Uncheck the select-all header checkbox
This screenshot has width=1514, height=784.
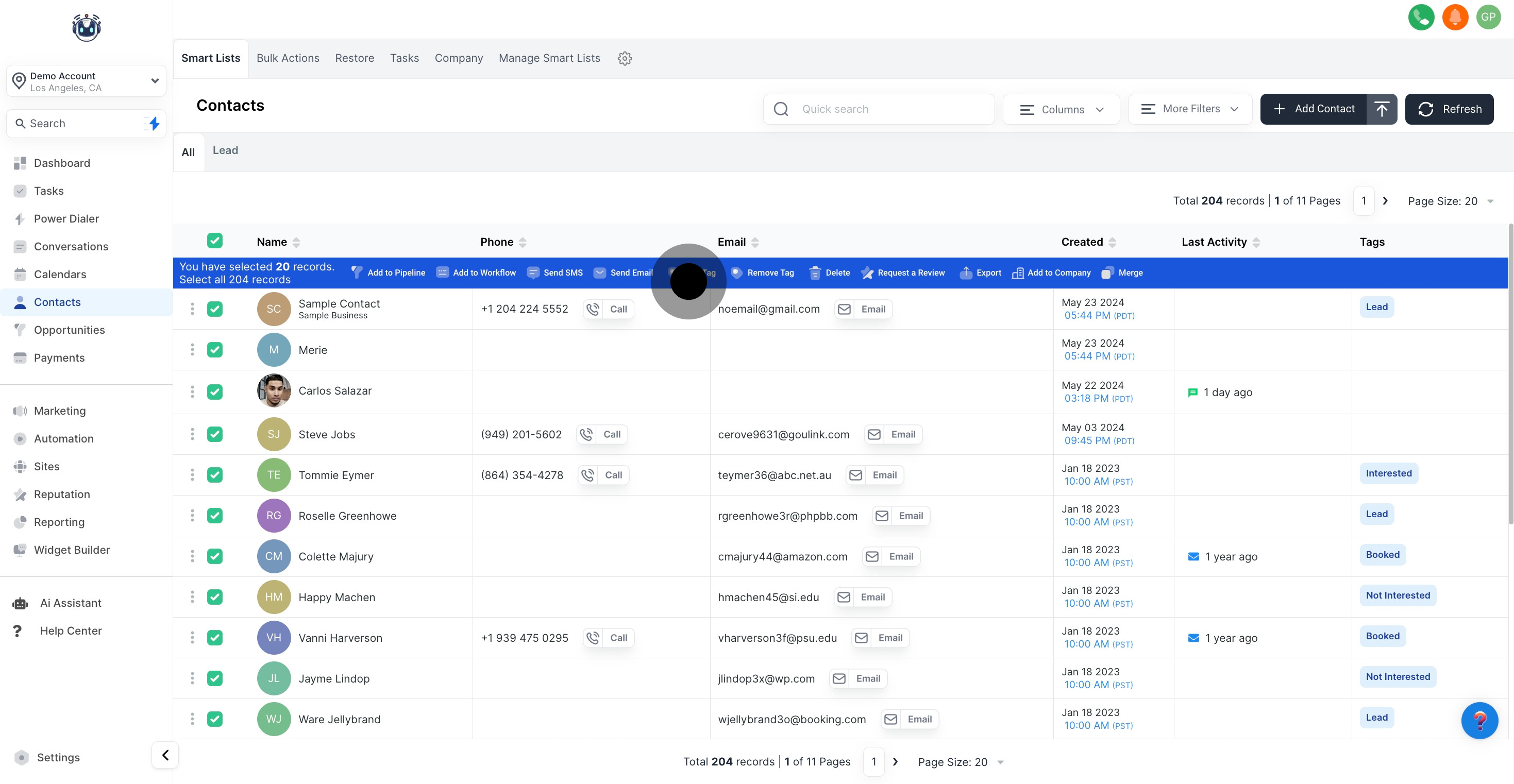point(214,241)
